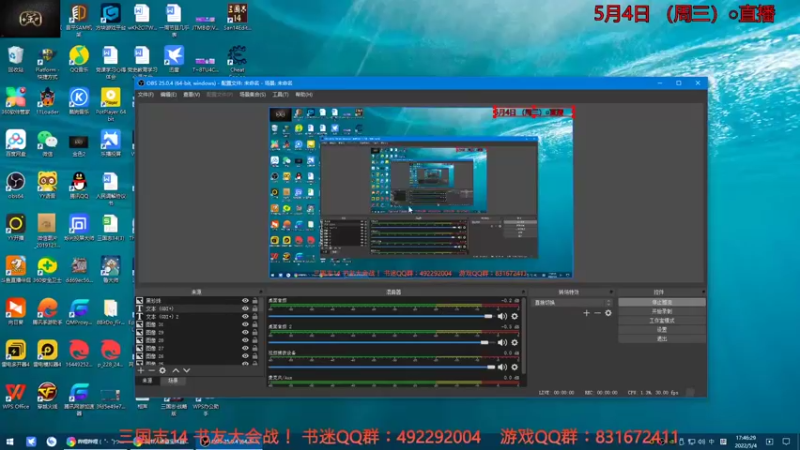
Task: Click the mixer panel's vertical scrollbar
Action: coord(524,337)
